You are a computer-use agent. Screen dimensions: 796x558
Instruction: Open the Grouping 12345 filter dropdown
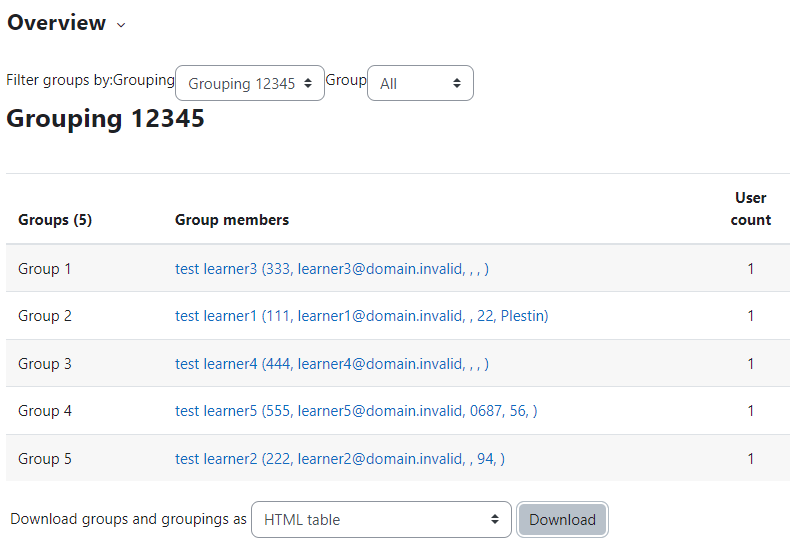(x=250, y=83)
